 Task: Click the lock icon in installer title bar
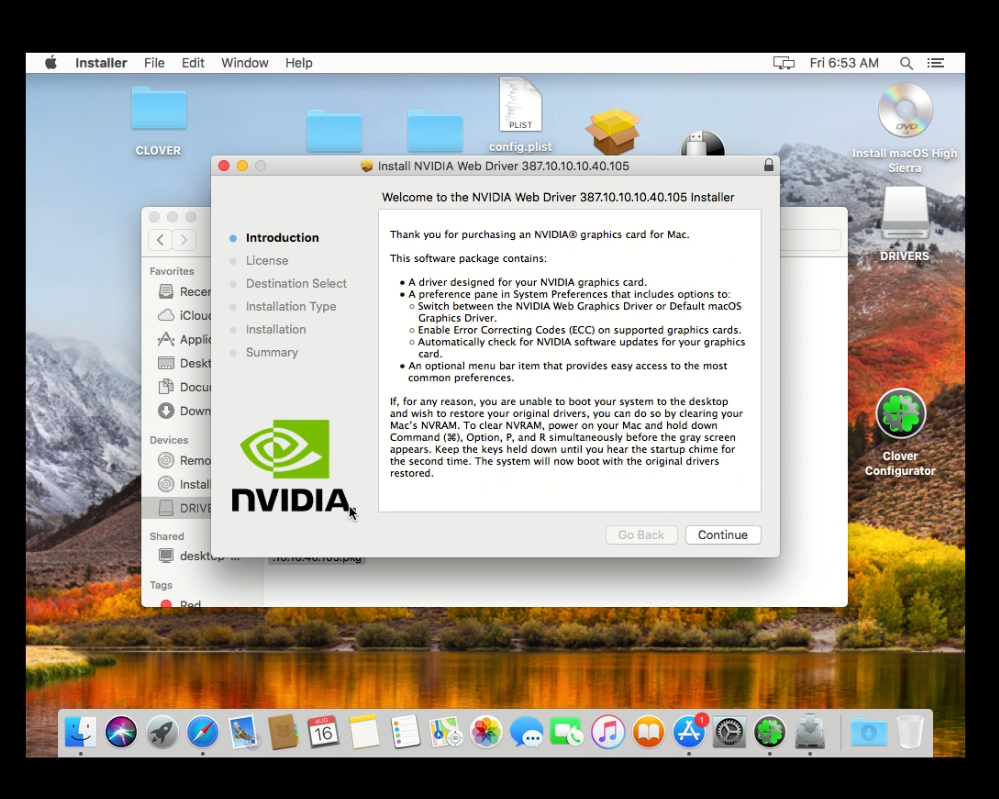[769, 165]
